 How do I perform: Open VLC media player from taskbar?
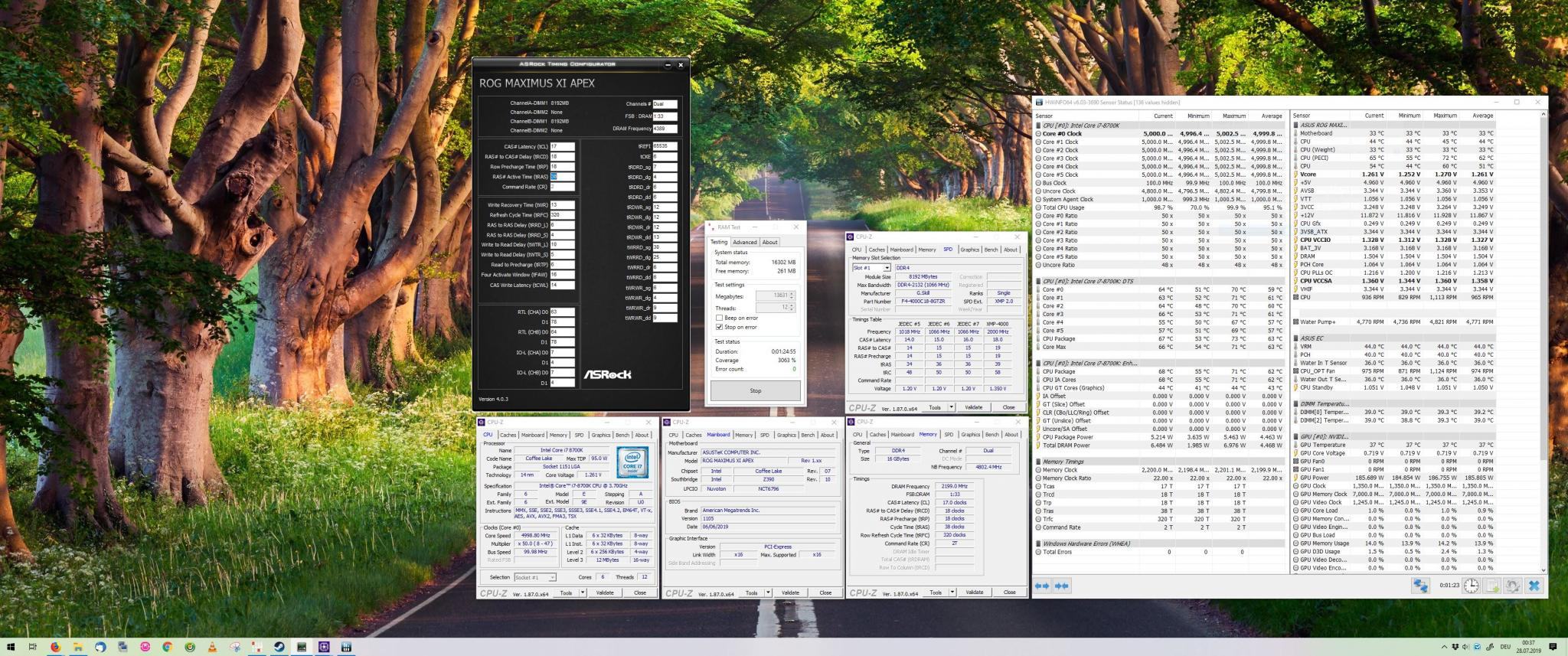pyautogui.click(x=212, y=647)
